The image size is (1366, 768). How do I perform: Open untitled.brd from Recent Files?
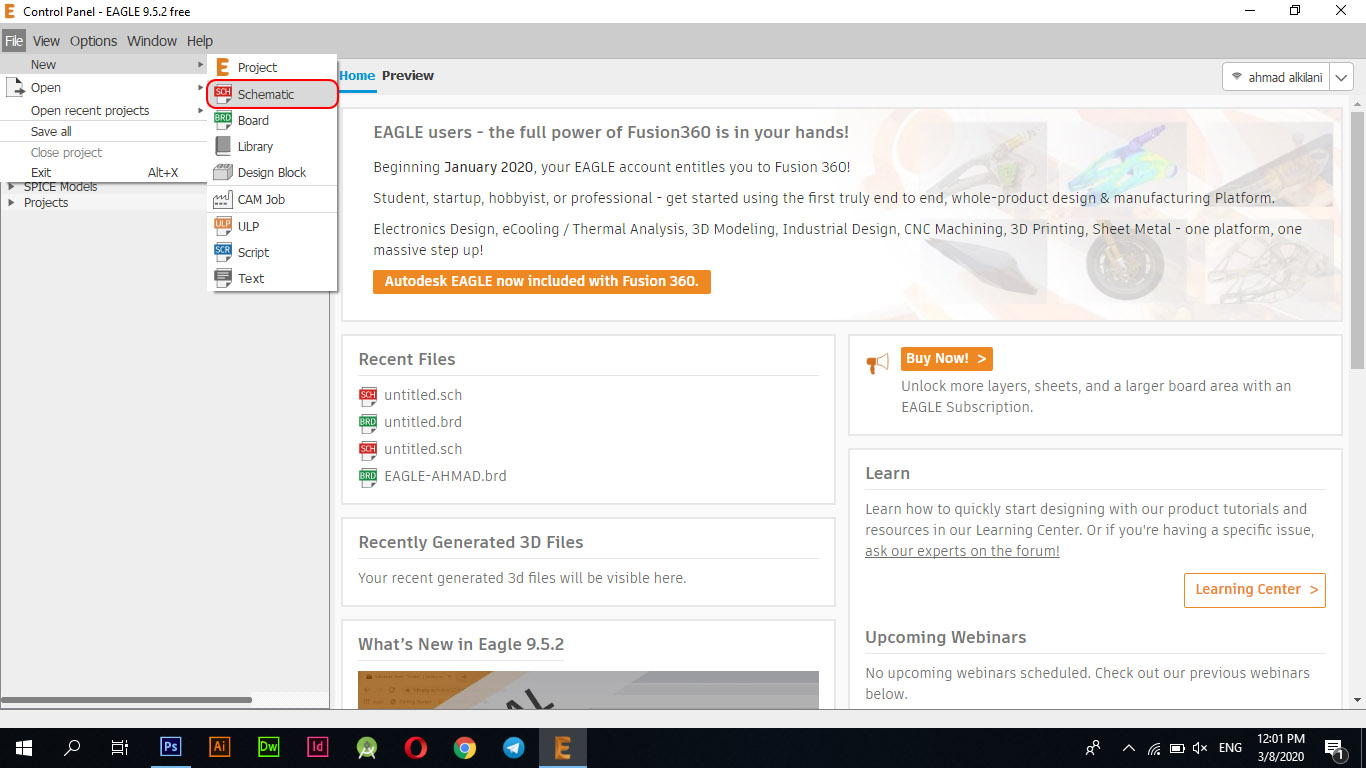click(x=423, y=422)
